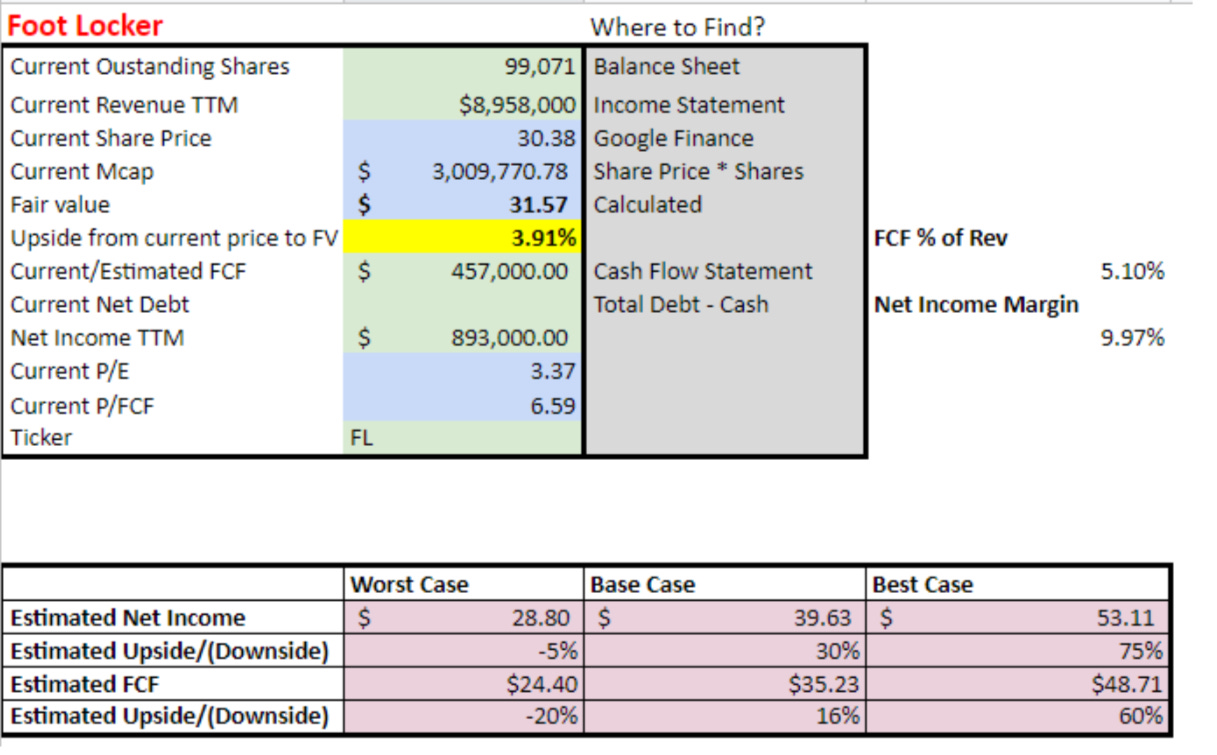Viewport: 1217px width, 755px height.
Task: Select the -20% FCF downside cell
Action: (464, 716)
